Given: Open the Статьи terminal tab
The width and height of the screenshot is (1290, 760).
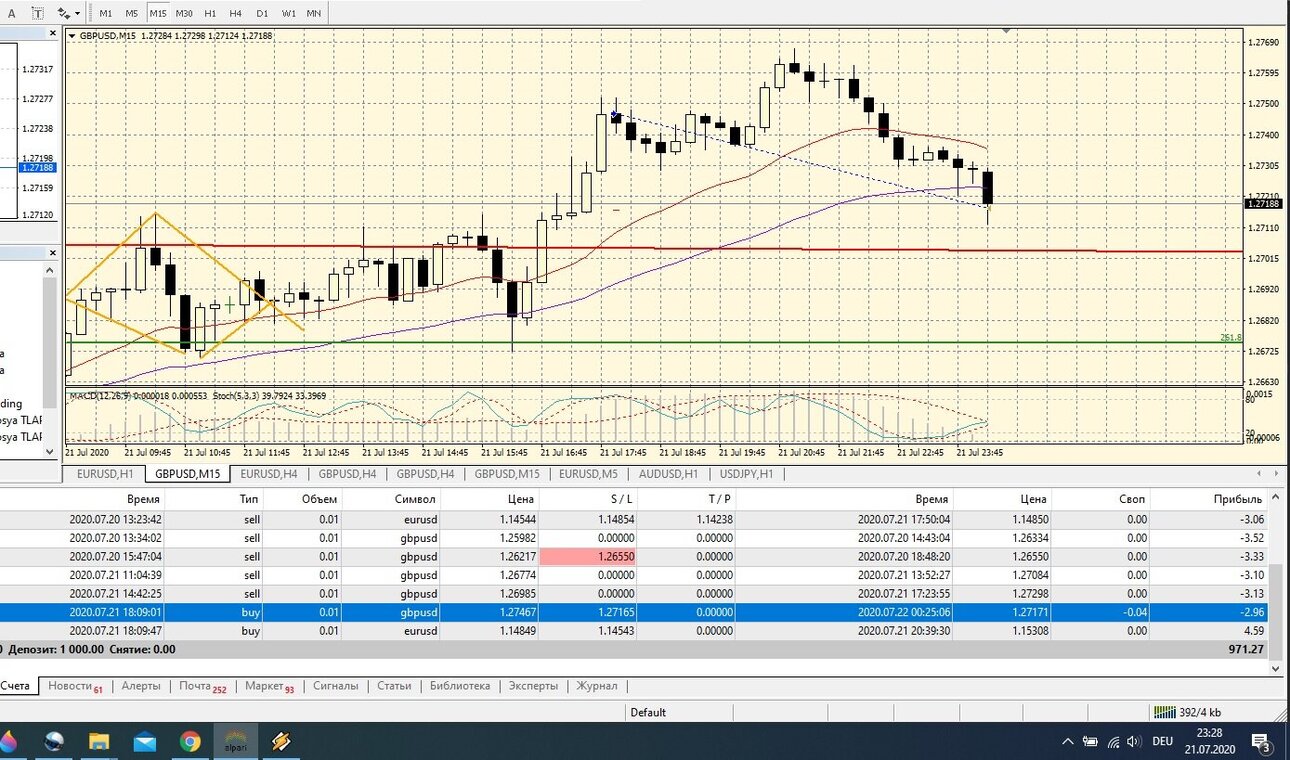Looking at the screenshot, I should (394, 686).
